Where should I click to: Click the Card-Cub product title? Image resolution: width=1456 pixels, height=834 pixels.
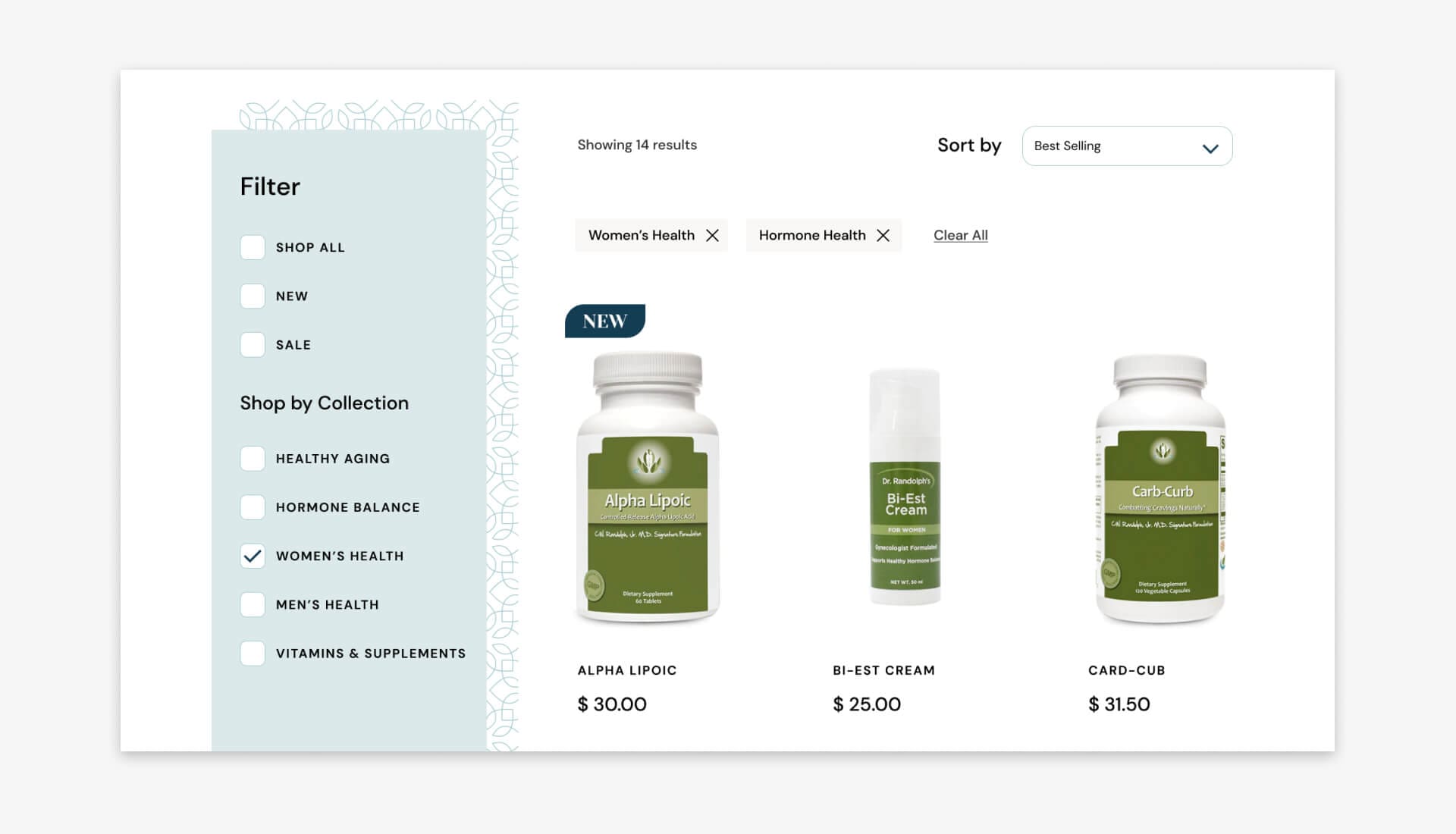(x=1126, y=670)
